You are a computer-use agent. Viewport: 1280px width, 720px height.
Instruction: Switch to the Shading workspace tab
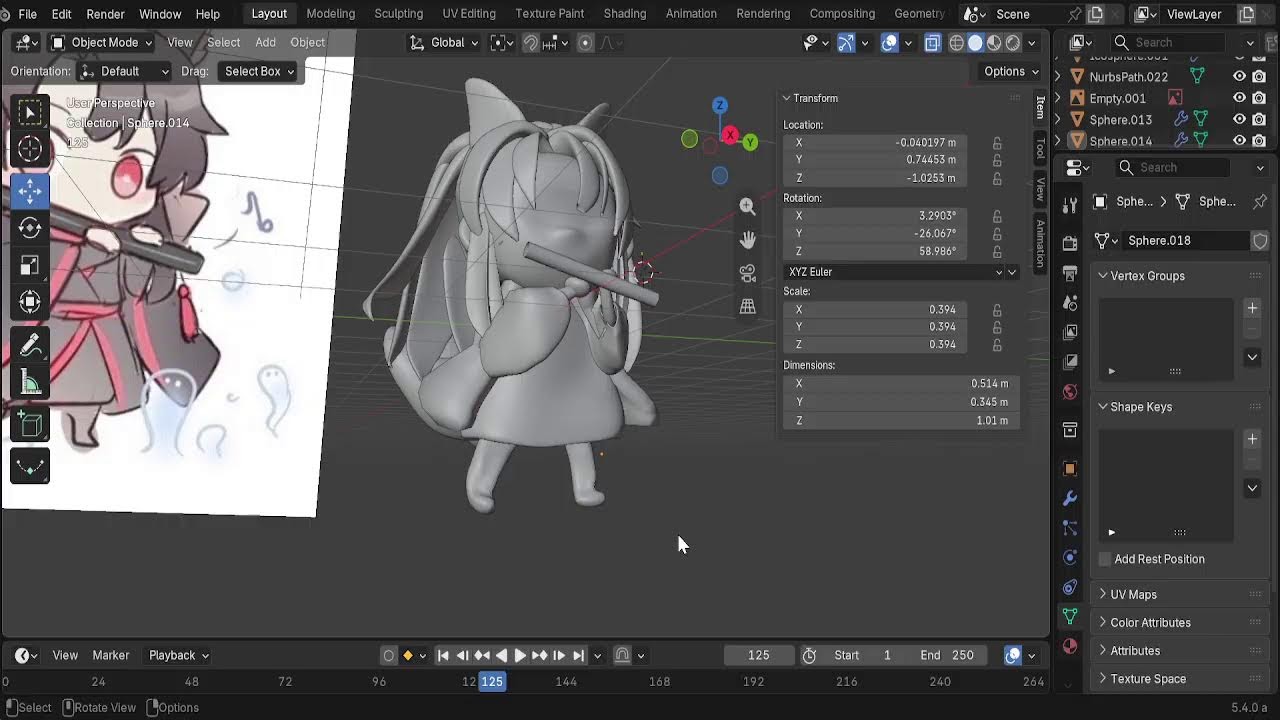tap(624, 14)
